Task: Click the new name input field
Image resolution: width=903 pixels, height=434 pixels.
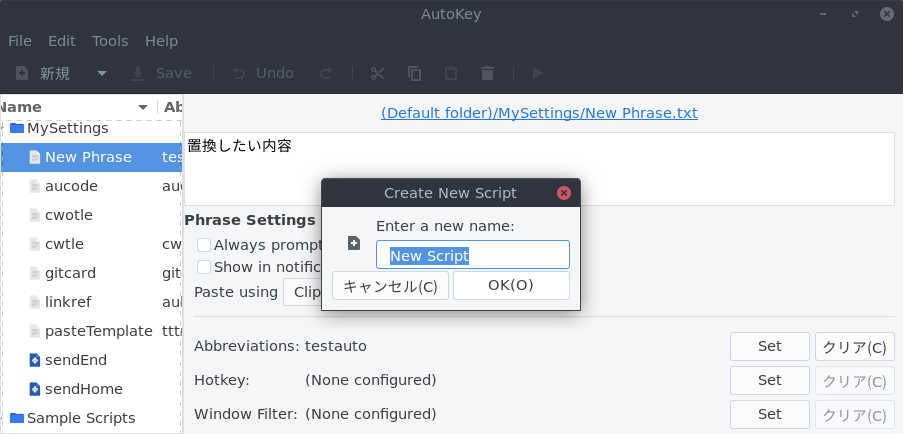Action: click(x=473, y=255)
